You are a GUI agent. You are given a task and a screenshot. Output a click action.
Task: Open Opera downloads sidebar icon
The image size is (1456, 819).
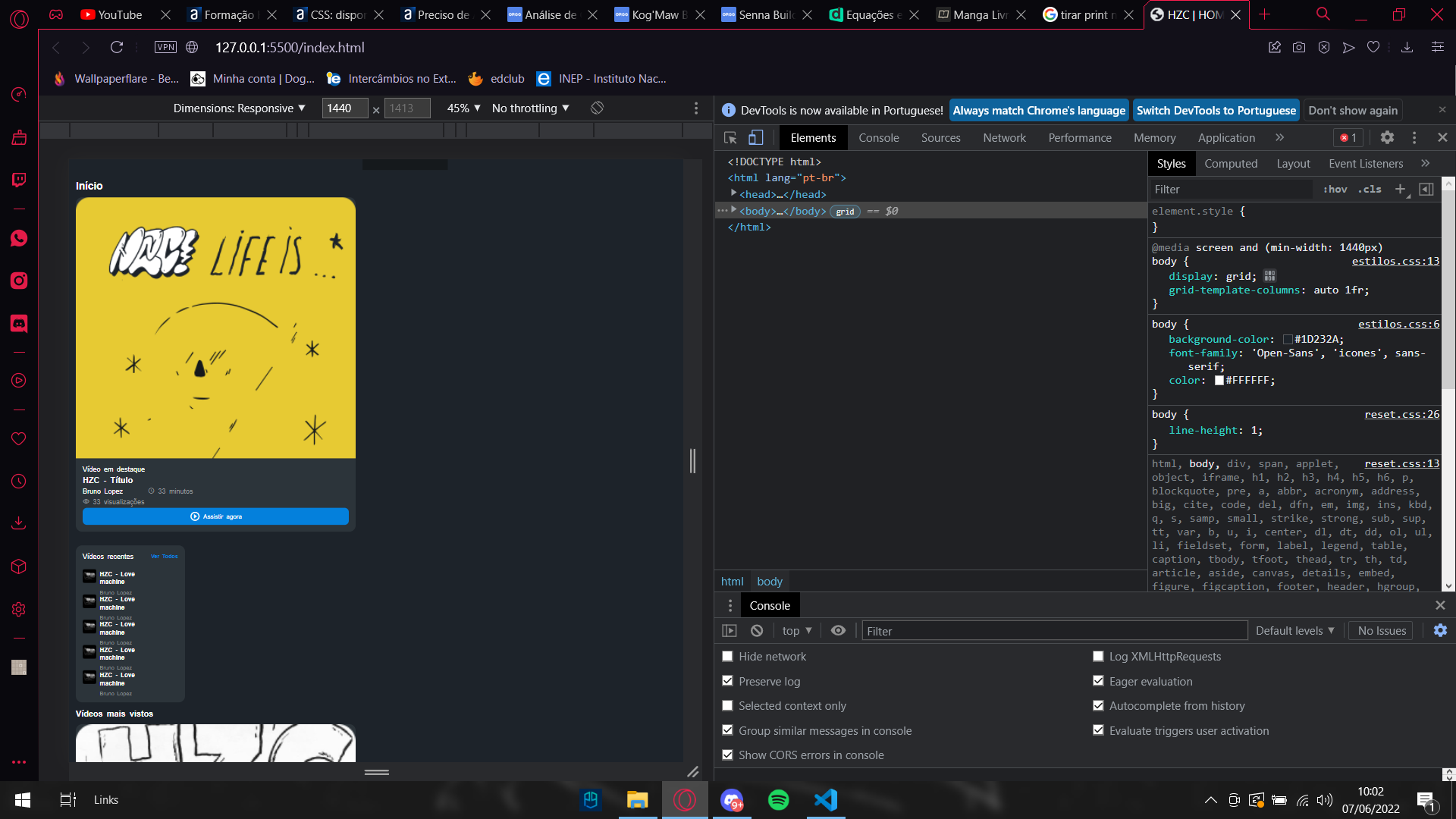click(x=19, y=523)
